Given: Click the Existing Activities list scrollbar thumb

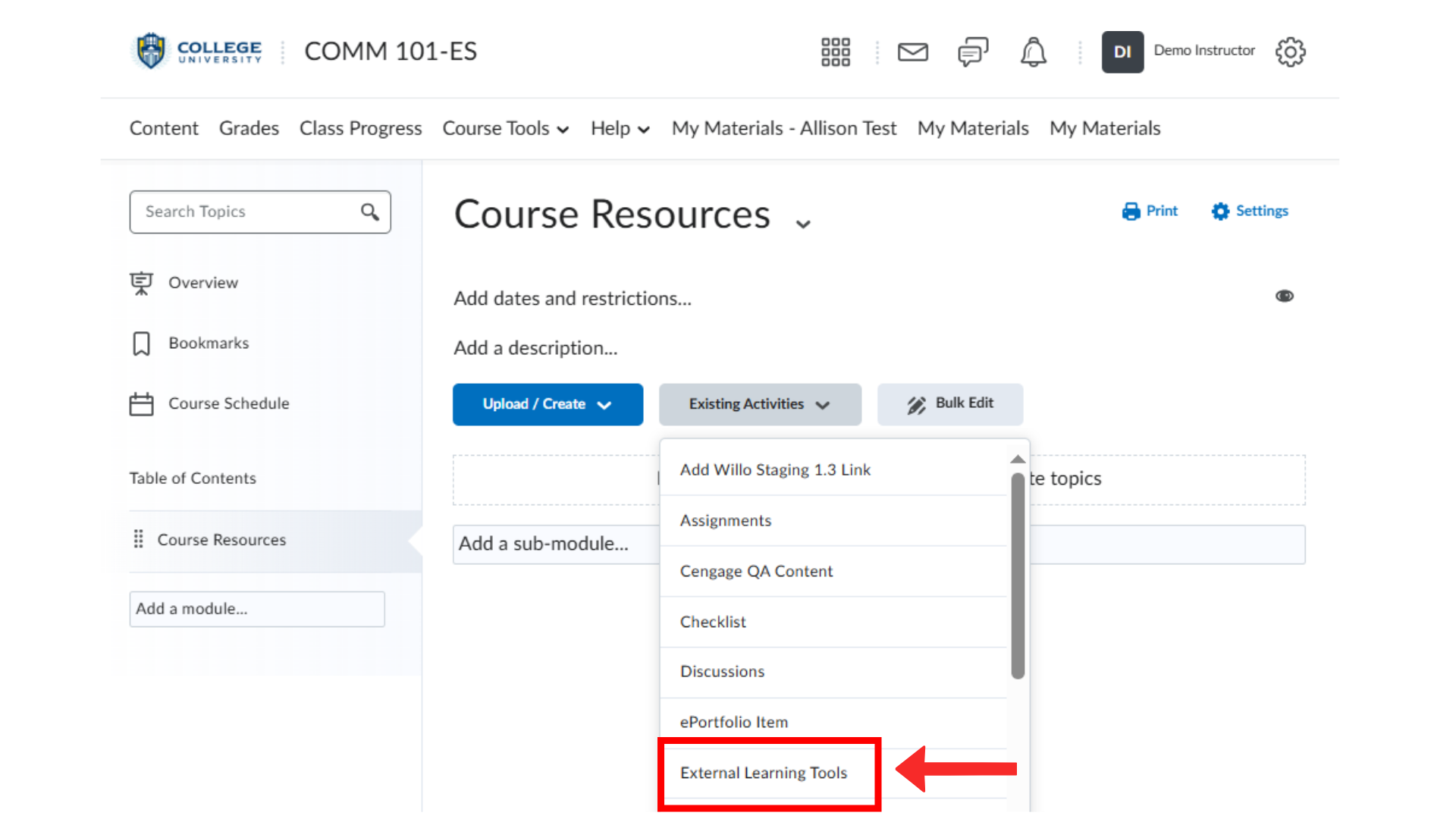Looking at the screenshot, I should coord(1018,575).
